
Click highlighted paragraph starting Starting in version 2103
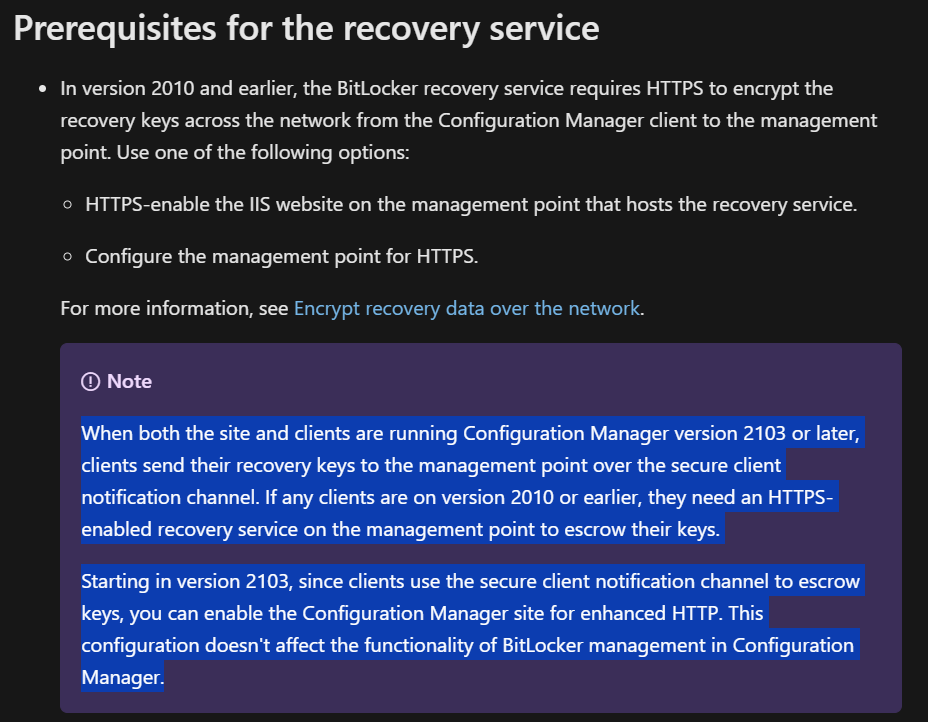click(x=472, y=629)
